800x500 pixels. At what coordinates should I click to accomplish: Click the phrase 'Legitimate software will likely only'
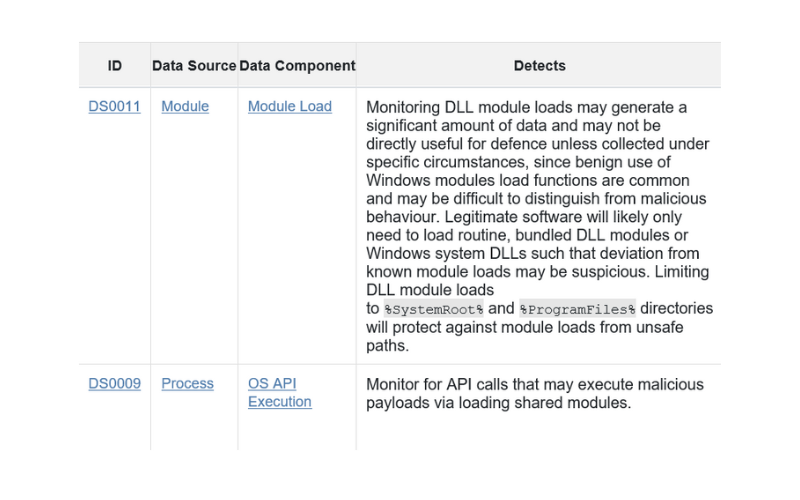click(563, 217)
